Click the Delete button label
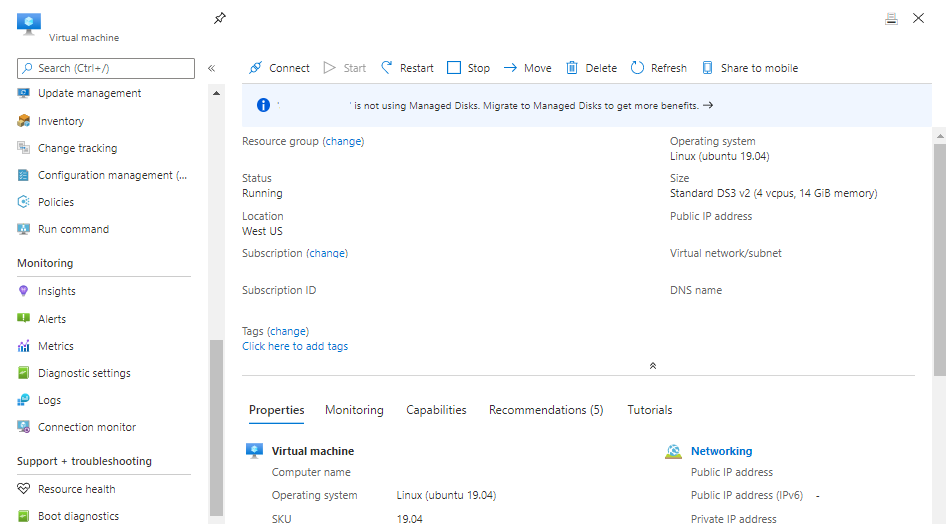The width and height of the screenshot is (946, 531). tap(601, 68)
